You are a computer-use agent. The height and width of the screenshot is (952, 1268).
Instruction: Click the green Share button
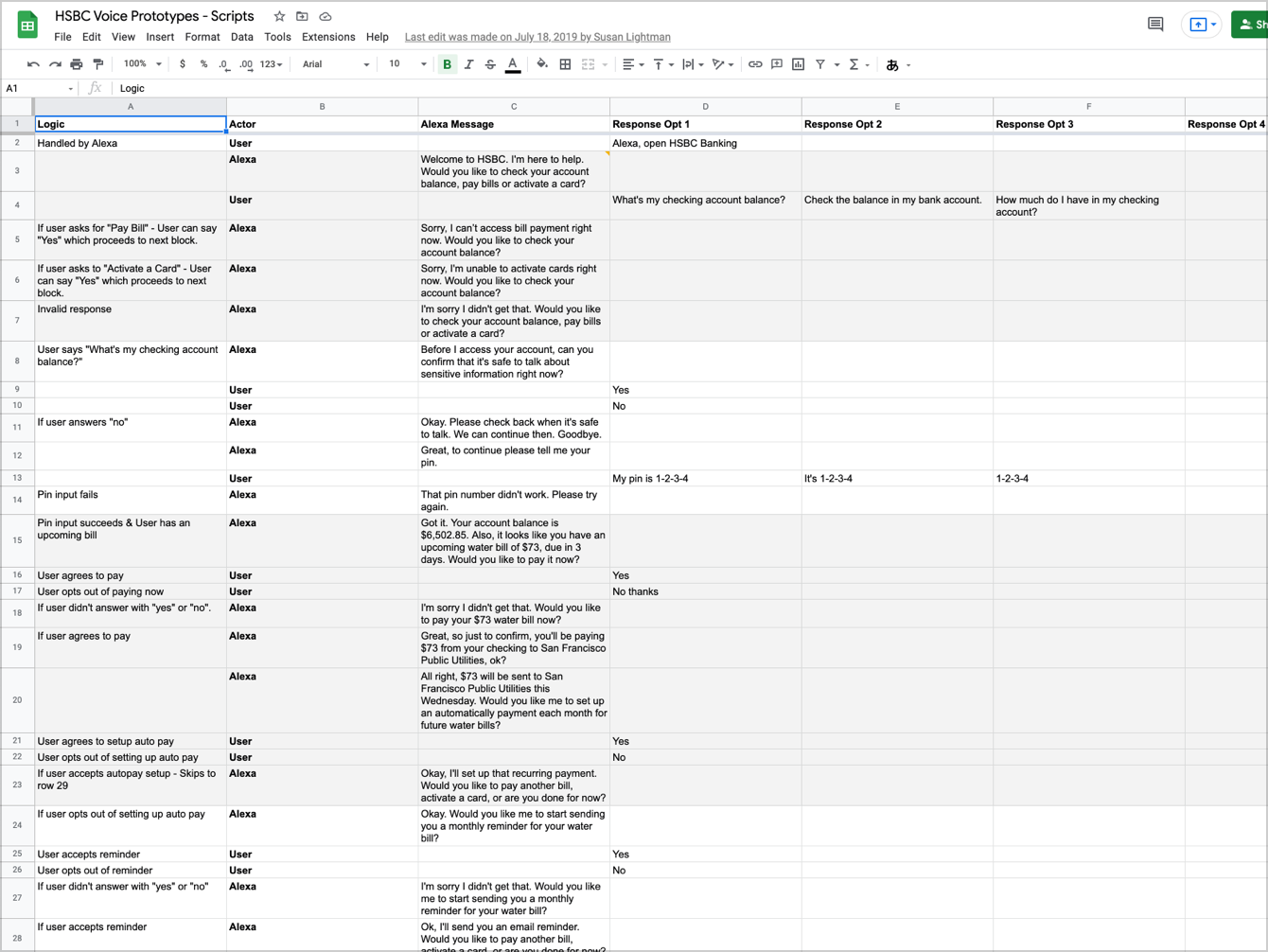point(1249,25)
